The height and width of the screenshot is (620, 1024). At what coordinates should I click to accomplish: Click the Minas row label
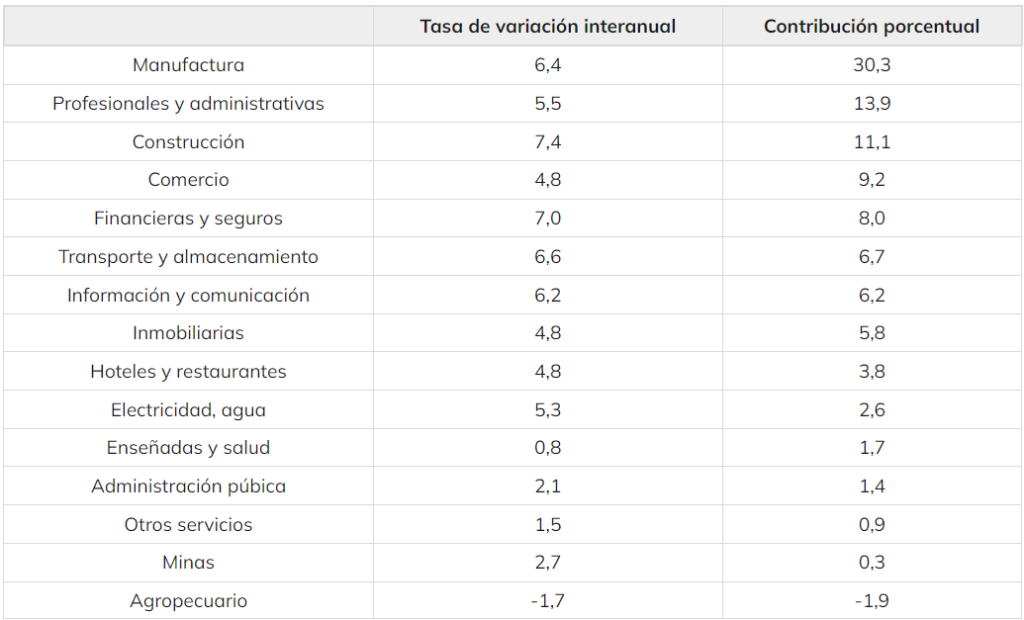point(188,563)
